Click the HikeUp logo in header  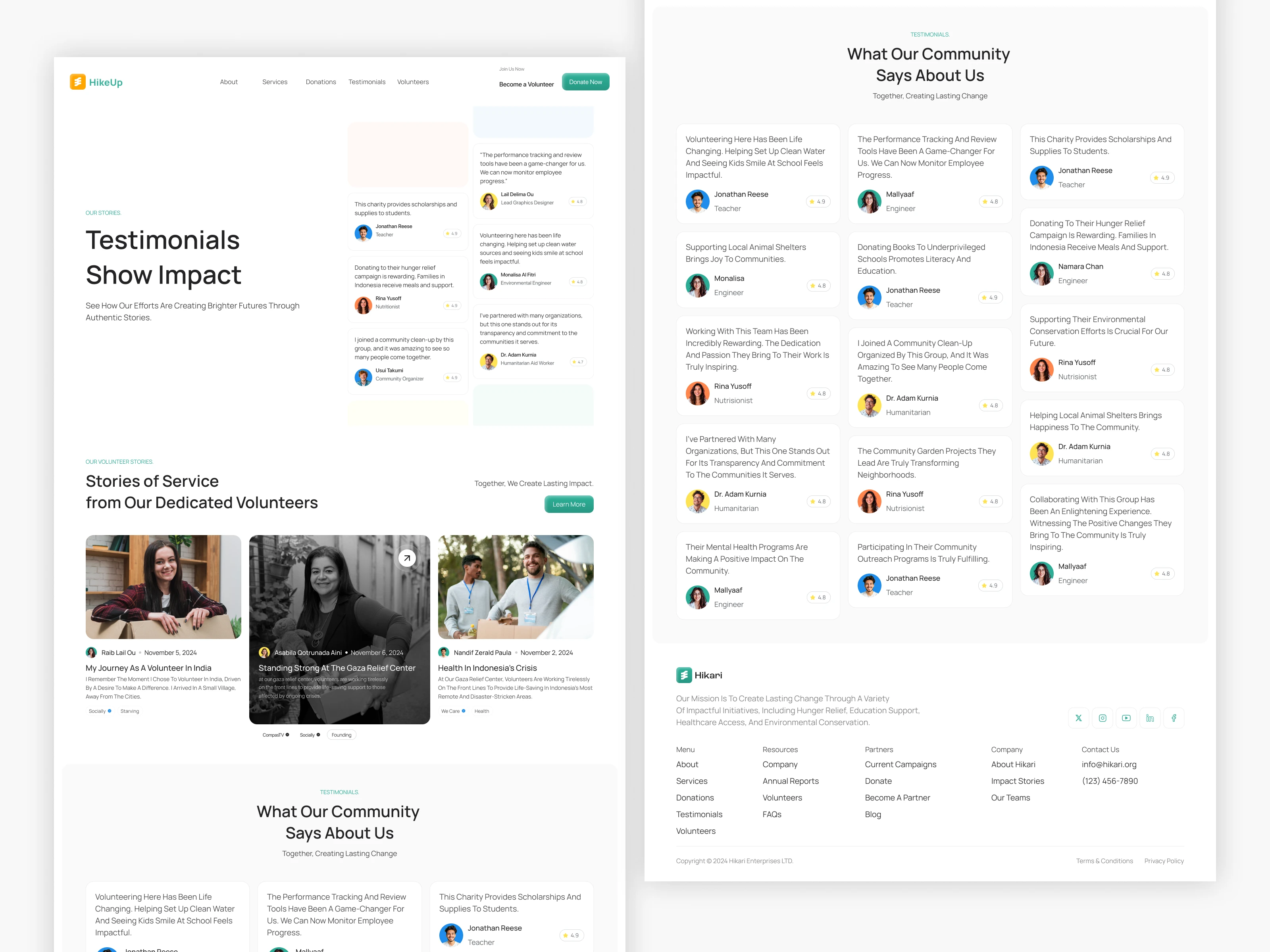click(x=96, y=82)
